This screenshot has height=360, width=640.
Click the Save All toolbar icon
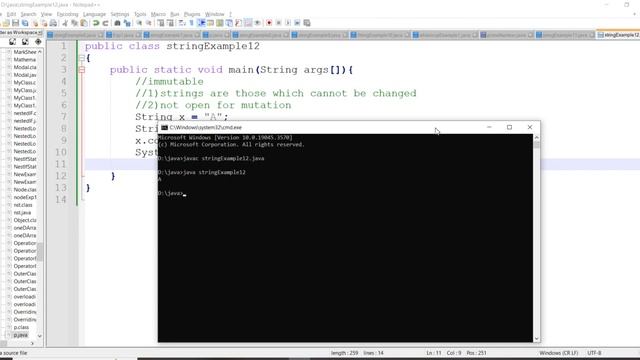25,23
